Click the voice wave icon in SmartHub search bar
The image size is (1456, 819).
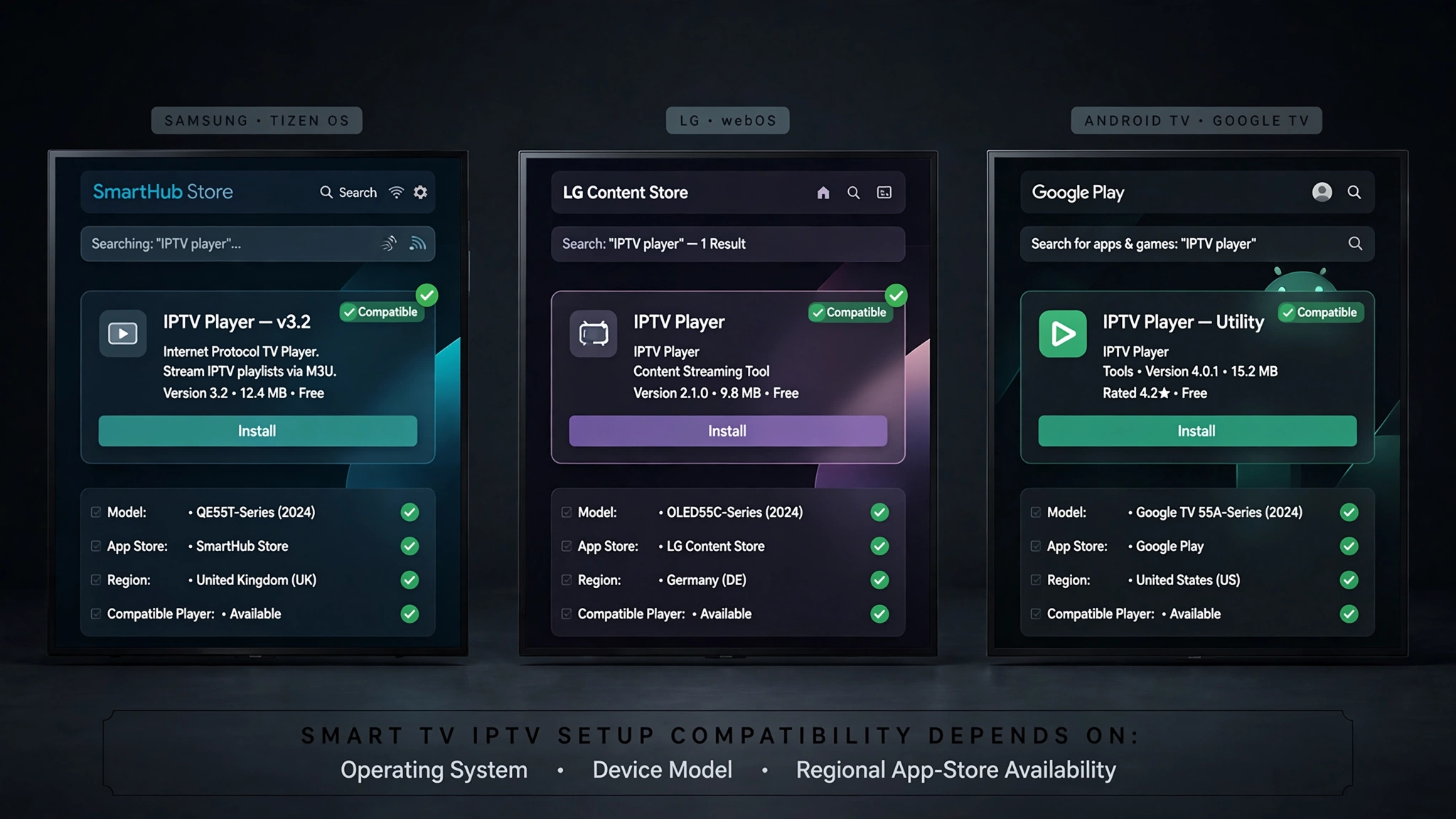tap(389, 244)
